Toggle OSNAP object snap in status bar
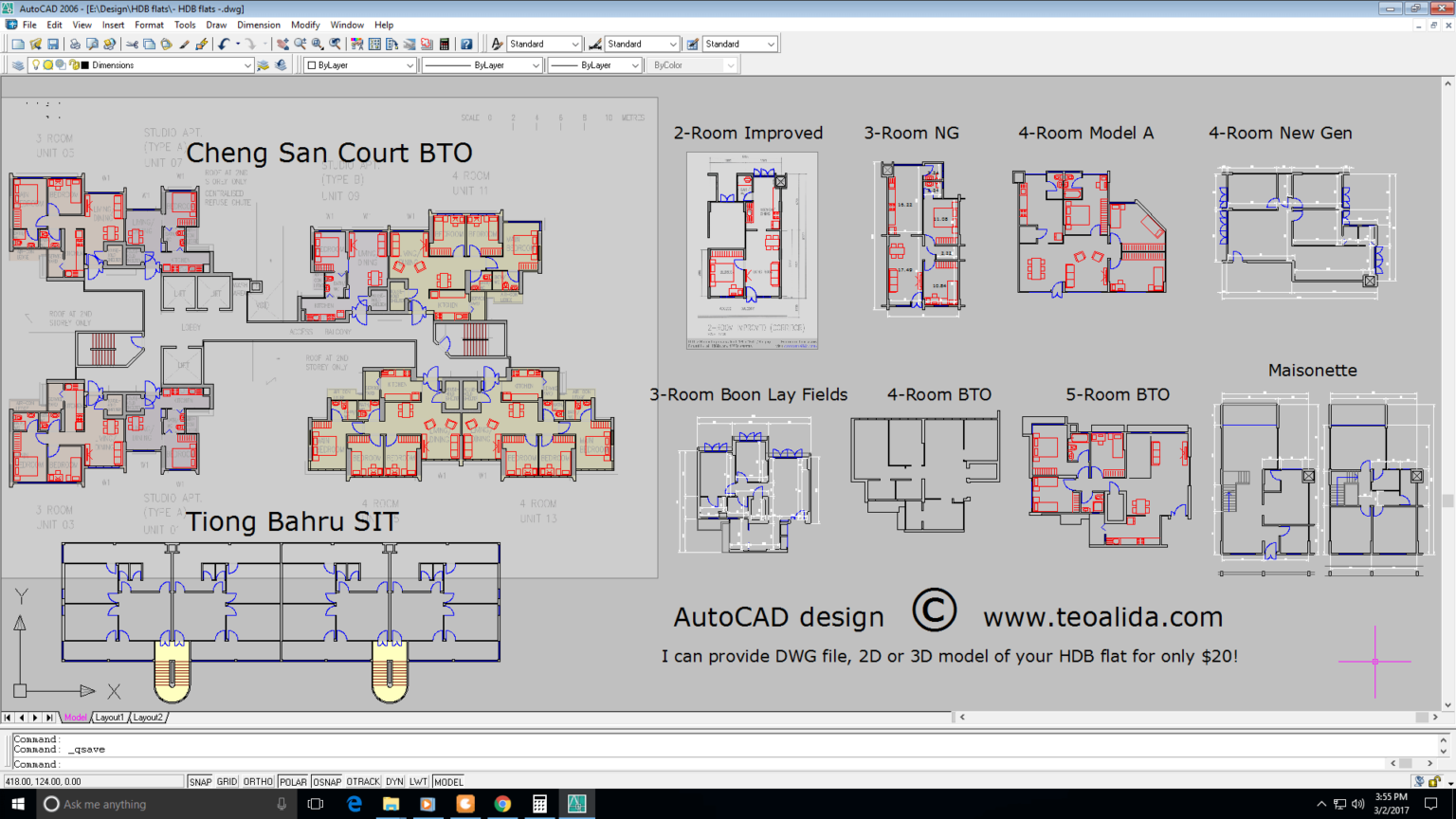1456x819 pixels. (327, 782)
